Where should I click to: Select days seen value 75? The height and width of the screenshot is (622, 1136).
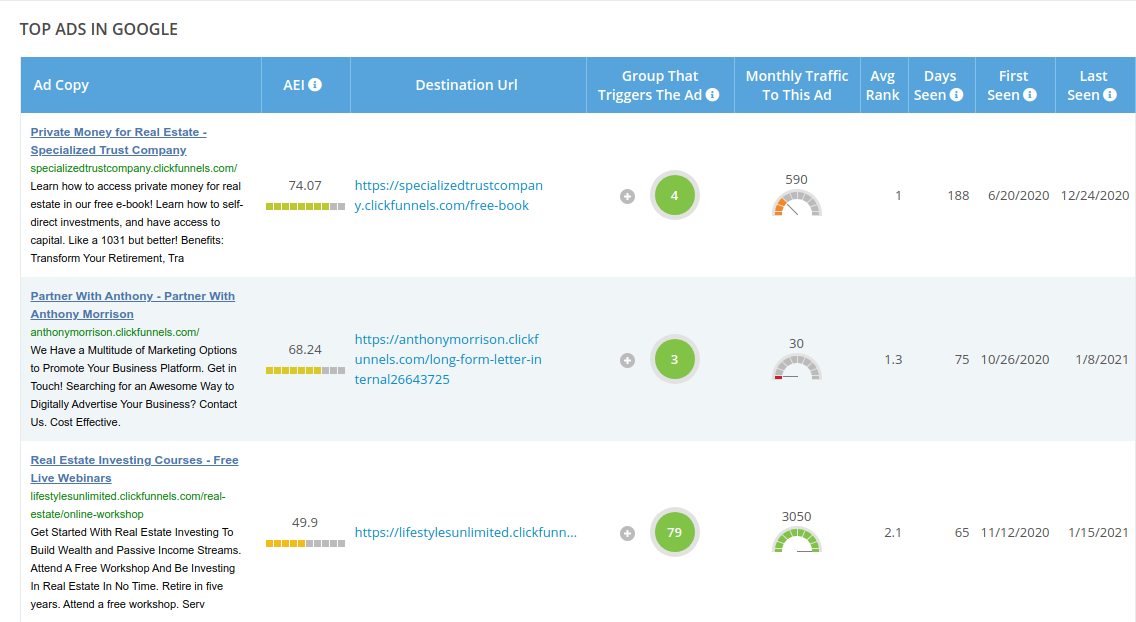961,359
